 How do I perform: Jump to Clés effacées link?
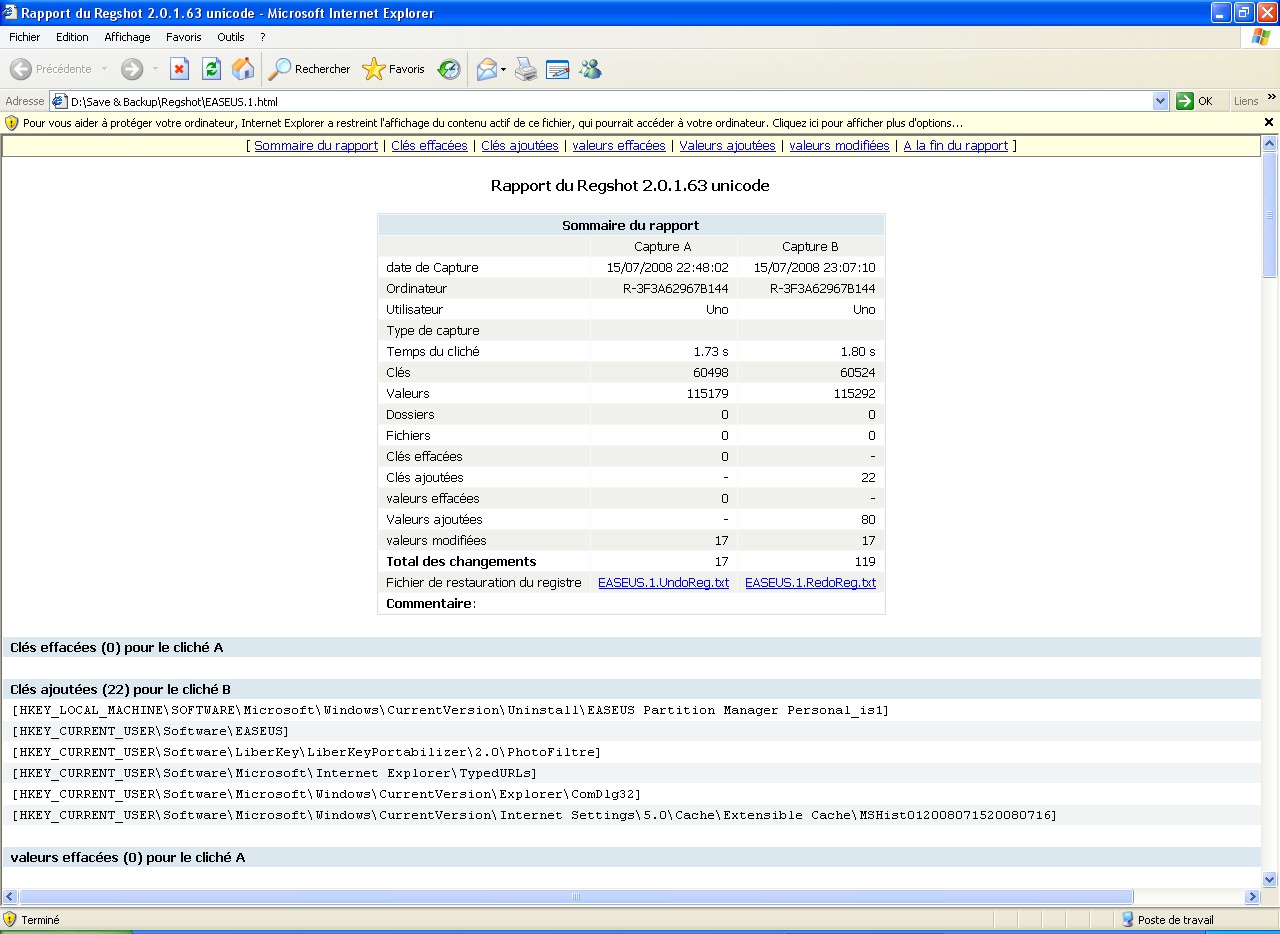point(429,146)
